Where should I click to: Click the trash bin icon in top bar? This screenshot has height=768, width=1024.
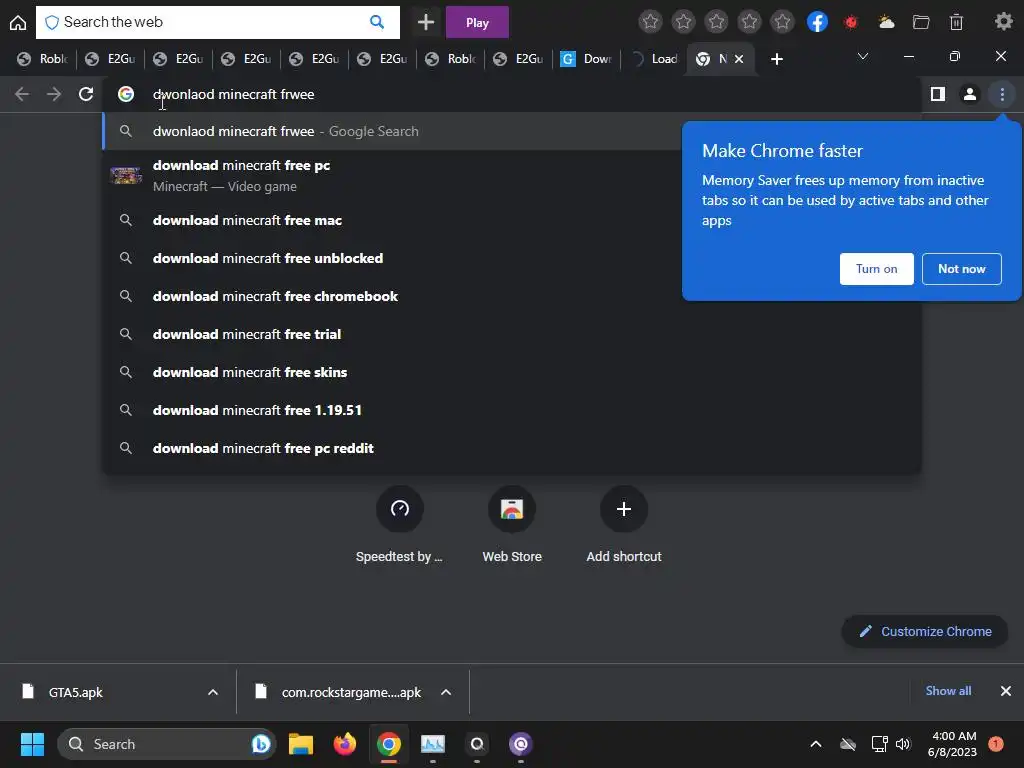click(x=956, y=22)
